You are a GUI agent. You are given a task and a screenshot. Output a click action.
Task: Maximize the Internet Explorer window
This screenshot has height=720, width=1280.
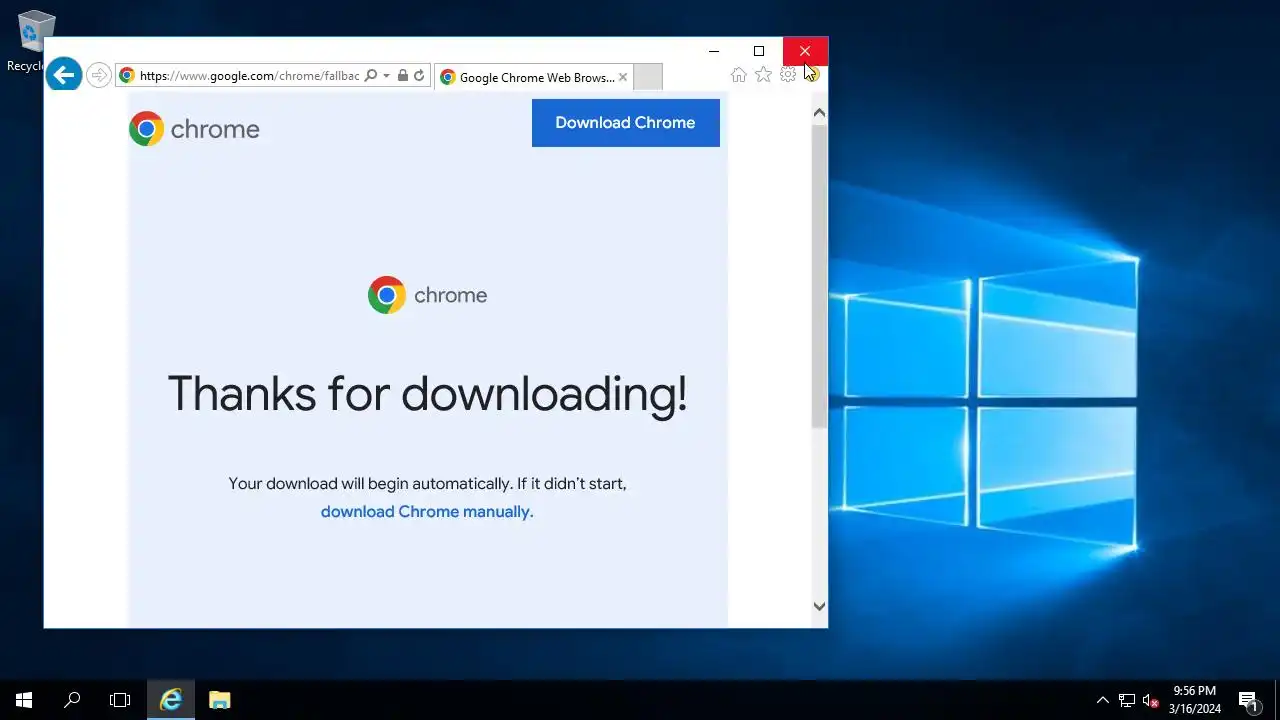pos(759,51)
